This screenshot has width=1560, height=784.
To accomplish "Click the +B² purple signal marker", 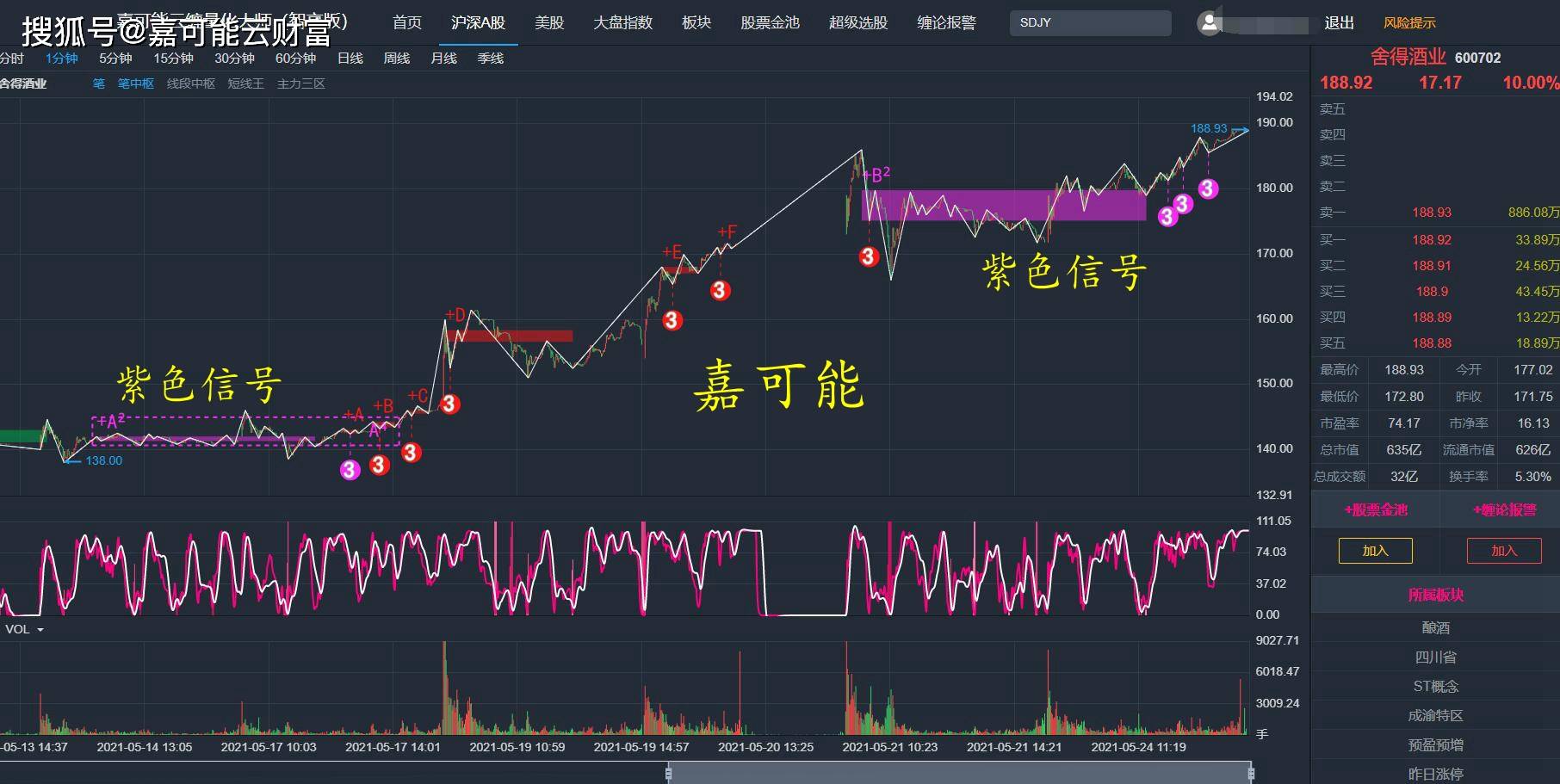I will click(x=876, y=175).
